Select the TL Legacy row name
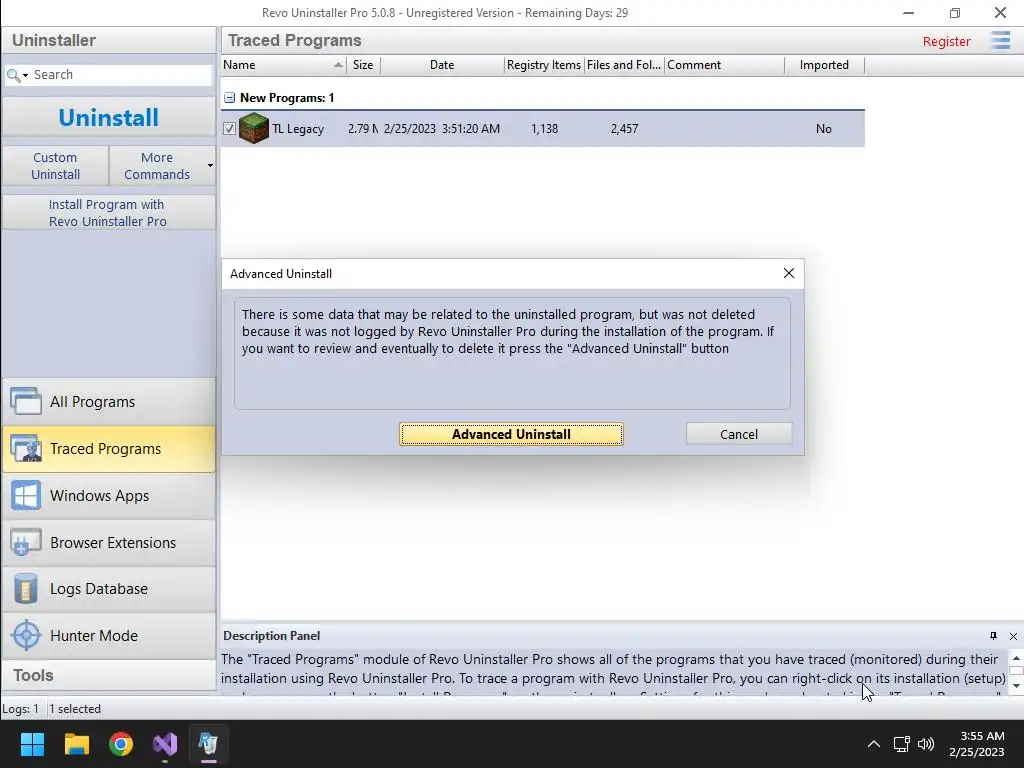The image size is (1024, 768). pos(298,129)
